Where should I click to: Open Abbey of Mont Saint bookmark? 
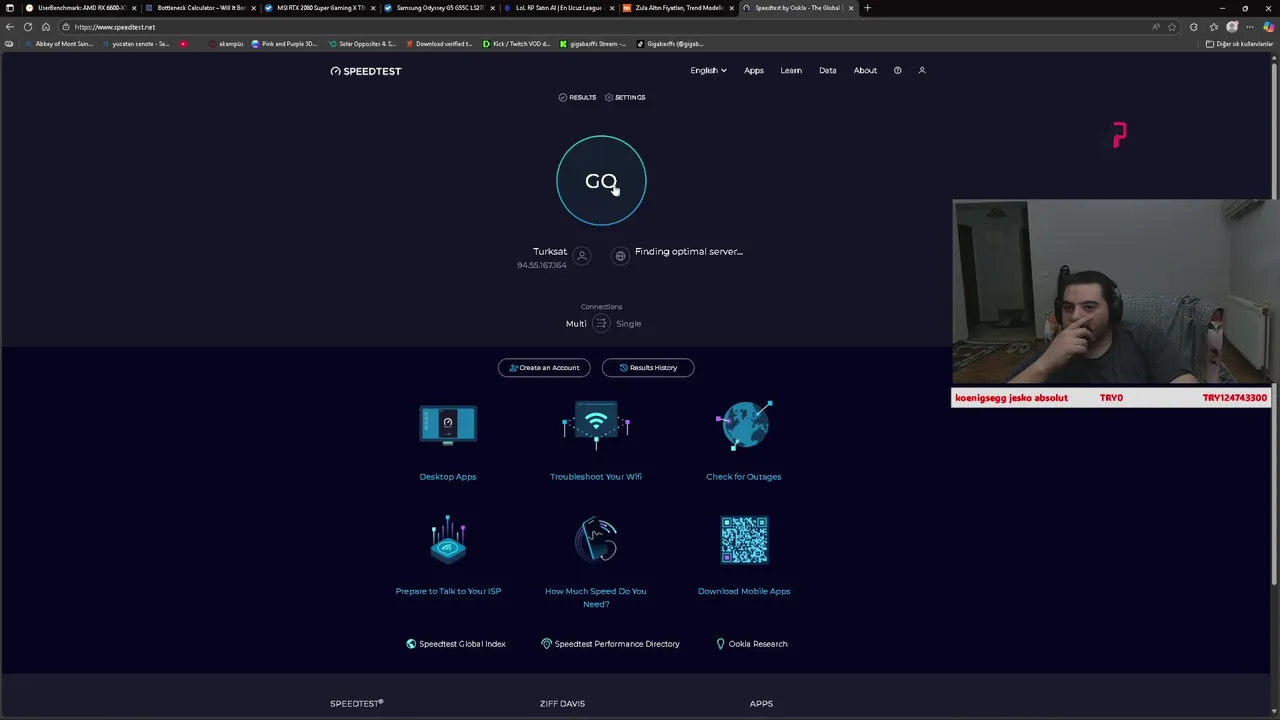[x=58, y=44]
